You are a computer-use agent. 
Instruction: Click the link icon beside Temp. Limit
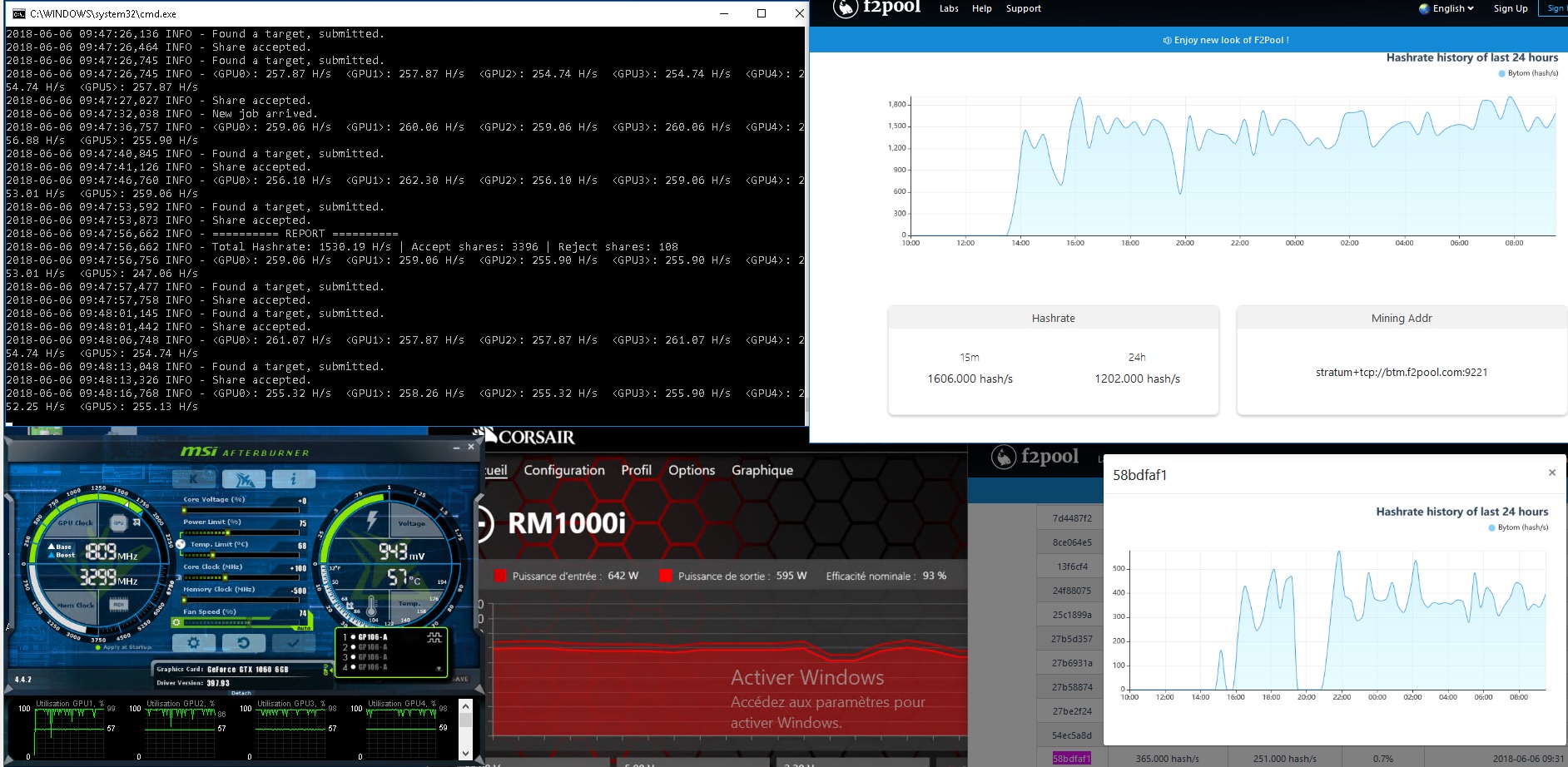point(181,544)
